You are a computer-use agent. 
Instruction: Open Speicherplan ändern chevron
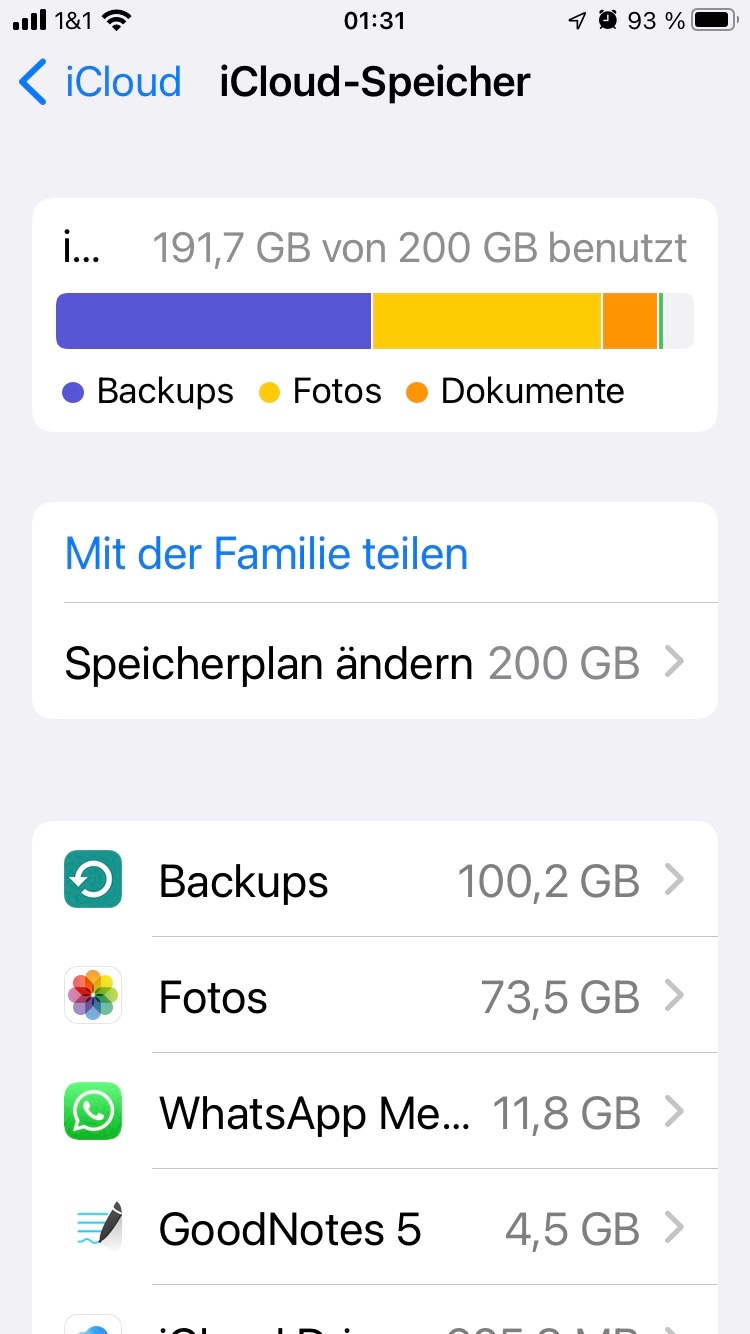click(675, 662)
